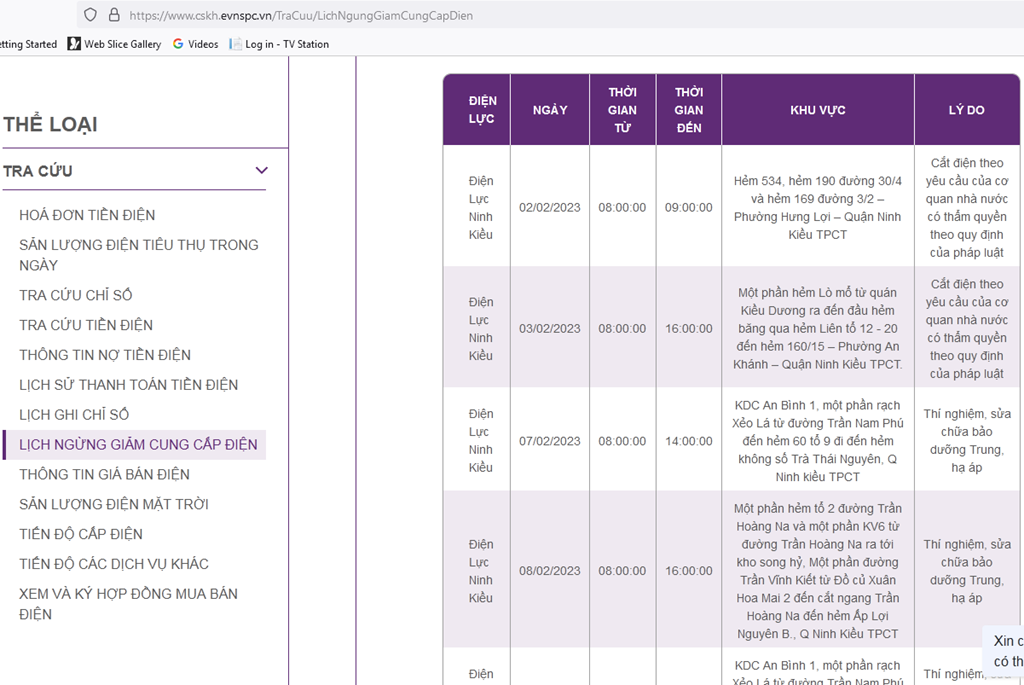The image size is (1024, 685).
Task: Click end time 16:00:00 in 03/02/2023 row
Action: click(x=689, y=328)
